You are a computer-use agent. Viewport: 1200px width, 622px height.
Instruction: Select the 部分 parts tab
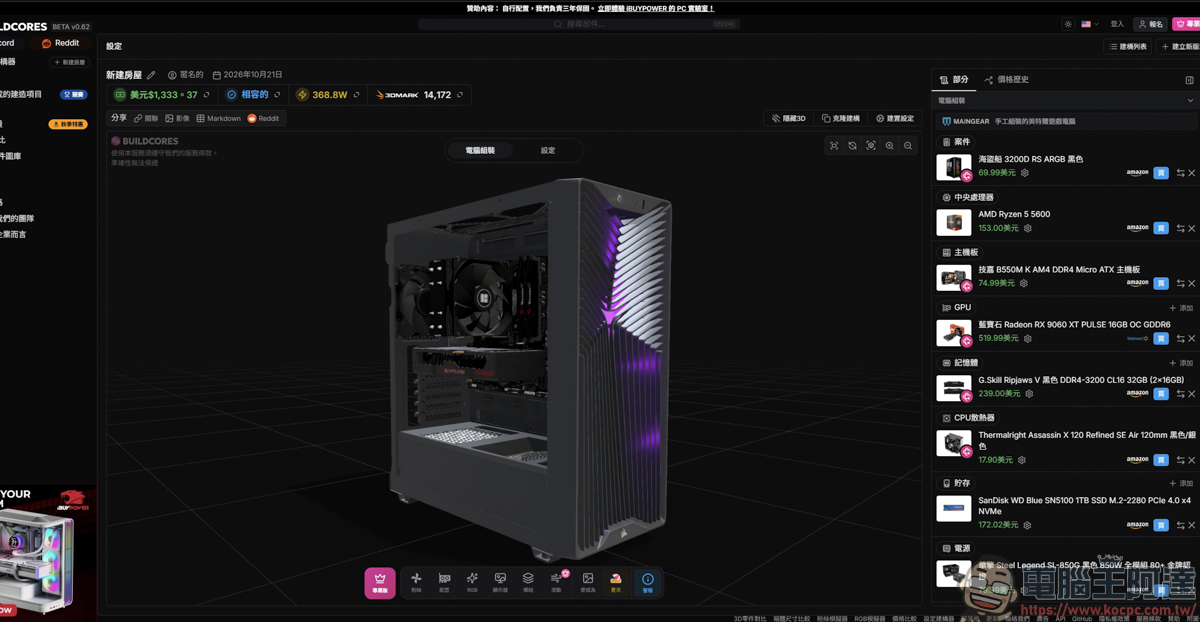click(x=954, y=79)
